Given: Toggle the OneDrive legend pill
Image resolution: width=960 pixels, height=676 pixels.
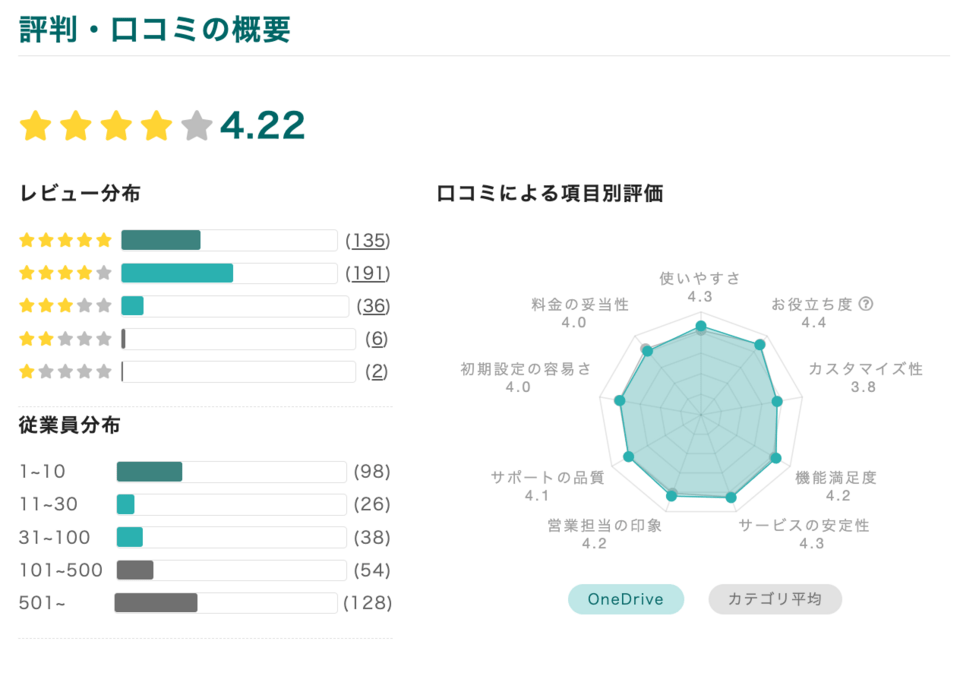Looking at the screenshot, I should 626,599.
